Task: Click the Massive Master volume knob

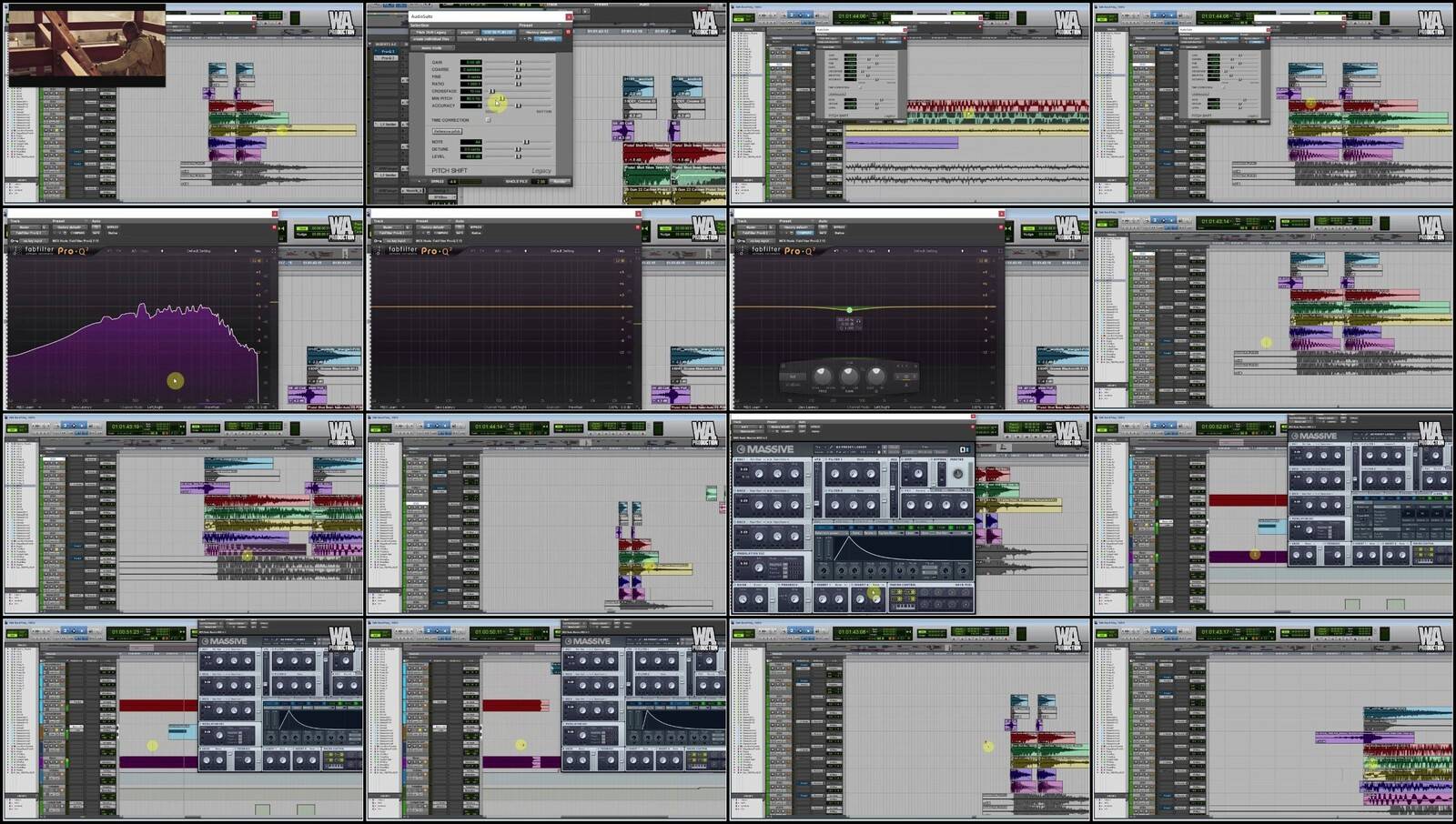Action: (957, 474)
